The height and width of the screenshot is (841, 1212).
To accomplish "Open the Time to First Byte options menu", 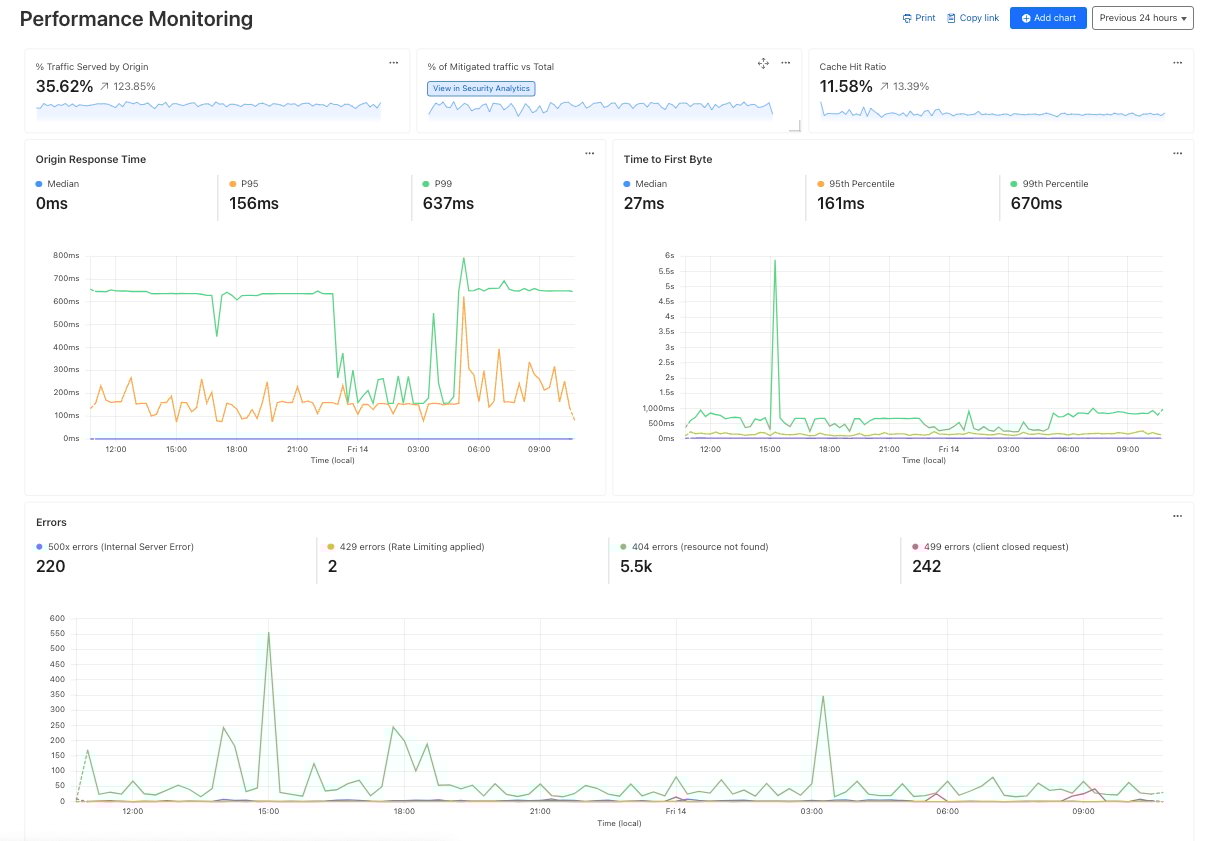I will click(x=1177, y=154).
